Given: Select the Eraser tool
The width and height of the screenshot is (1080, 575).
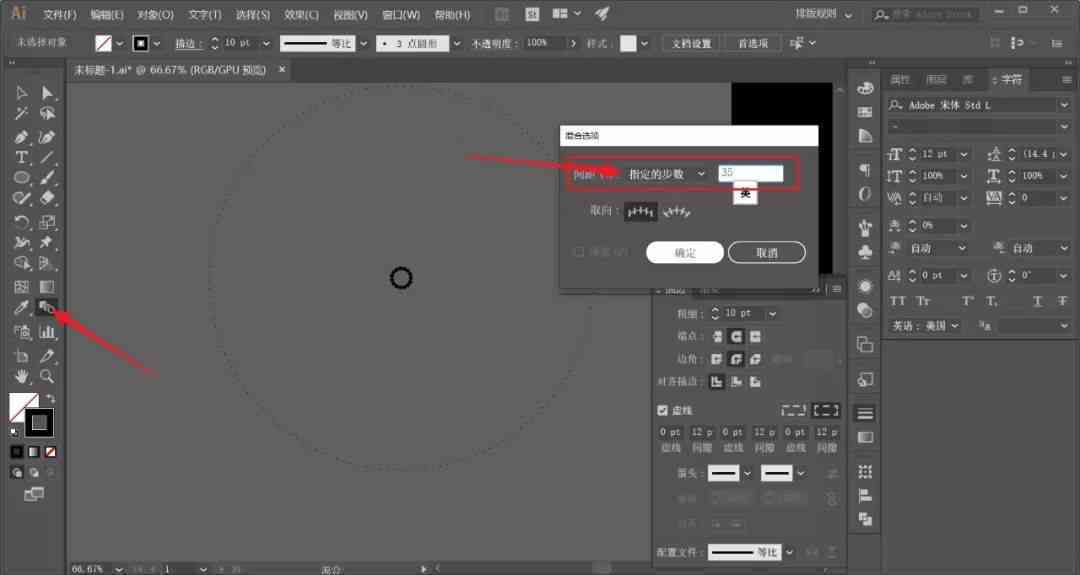Looking at the screenshot, I should (x=47, y=198).
